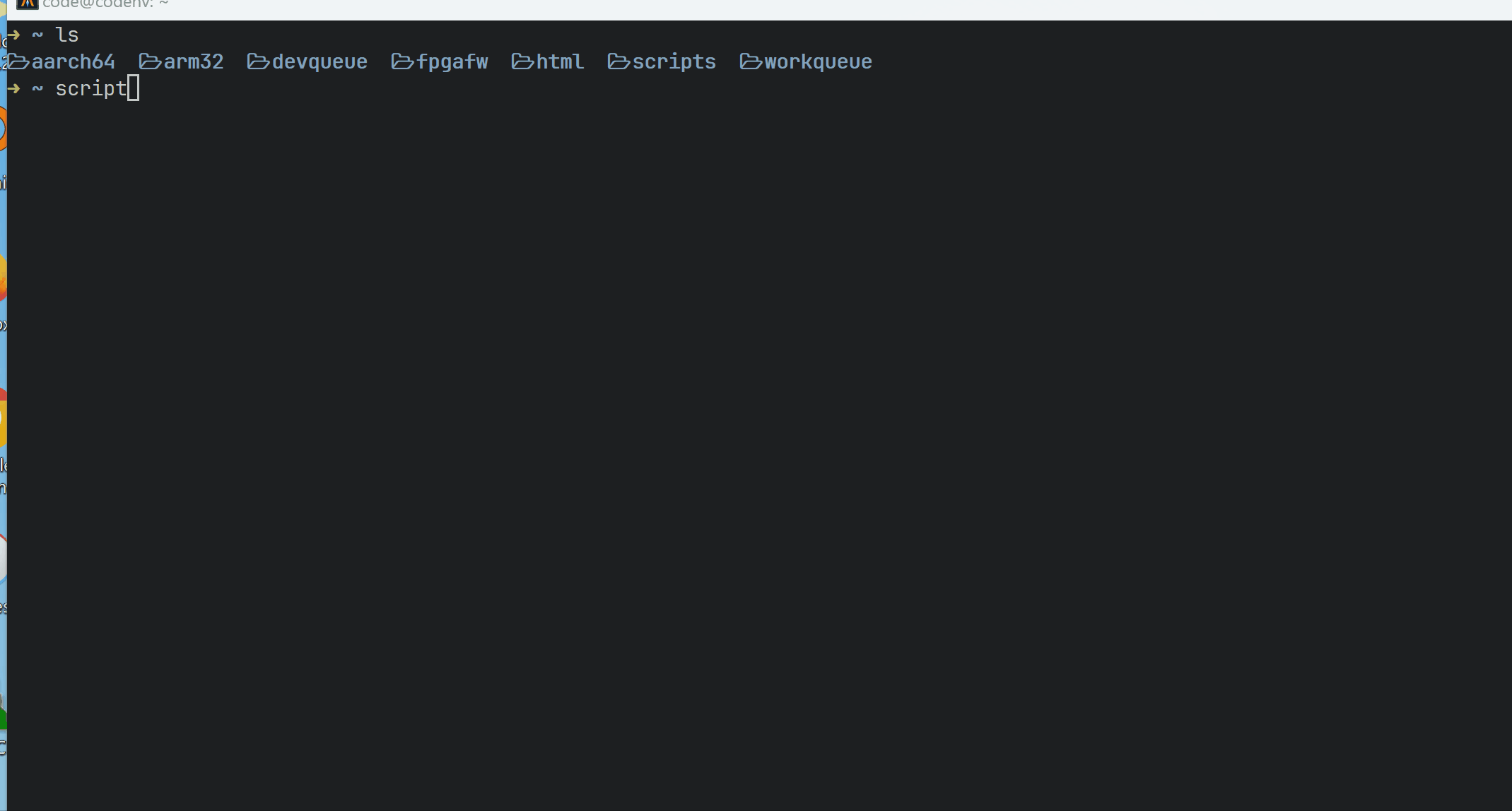Click the window title 'code@codenv: ~'
Image resolution: width=1512 pixels, height=811 pixels.
(105, 4)
